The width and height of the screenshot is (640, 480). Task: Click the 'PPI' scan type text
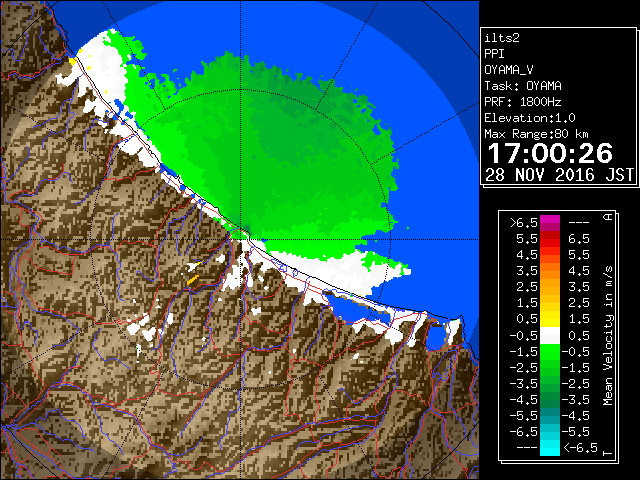coord(494,54)
